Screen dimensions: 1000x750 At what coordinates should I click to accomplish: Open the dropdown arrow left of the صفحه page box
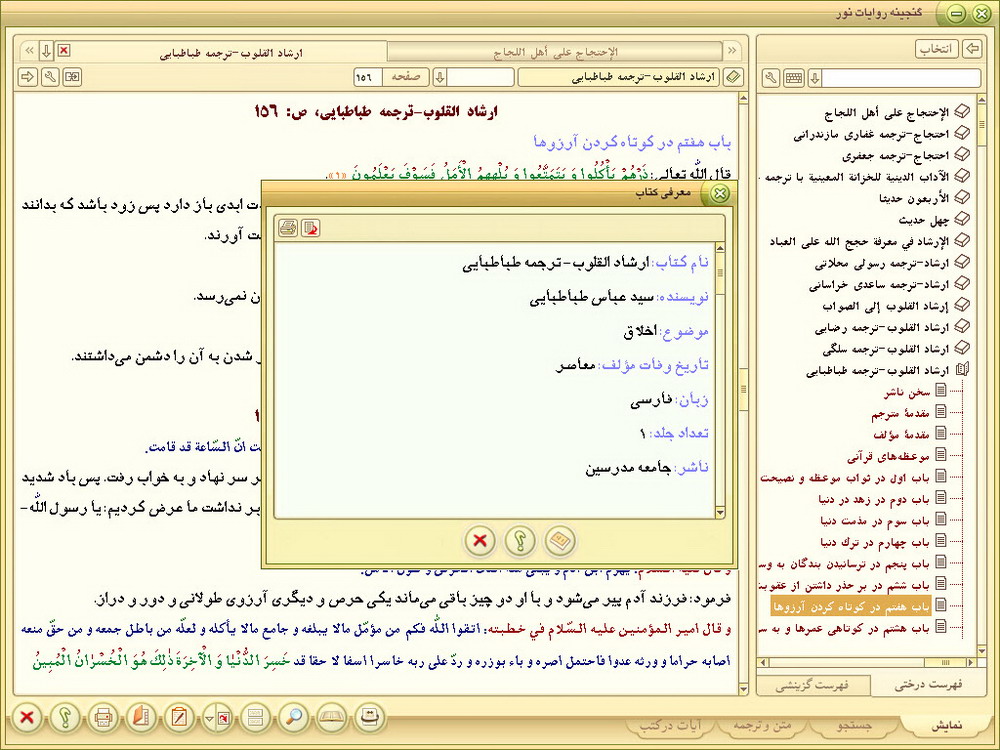coord(439,77)
